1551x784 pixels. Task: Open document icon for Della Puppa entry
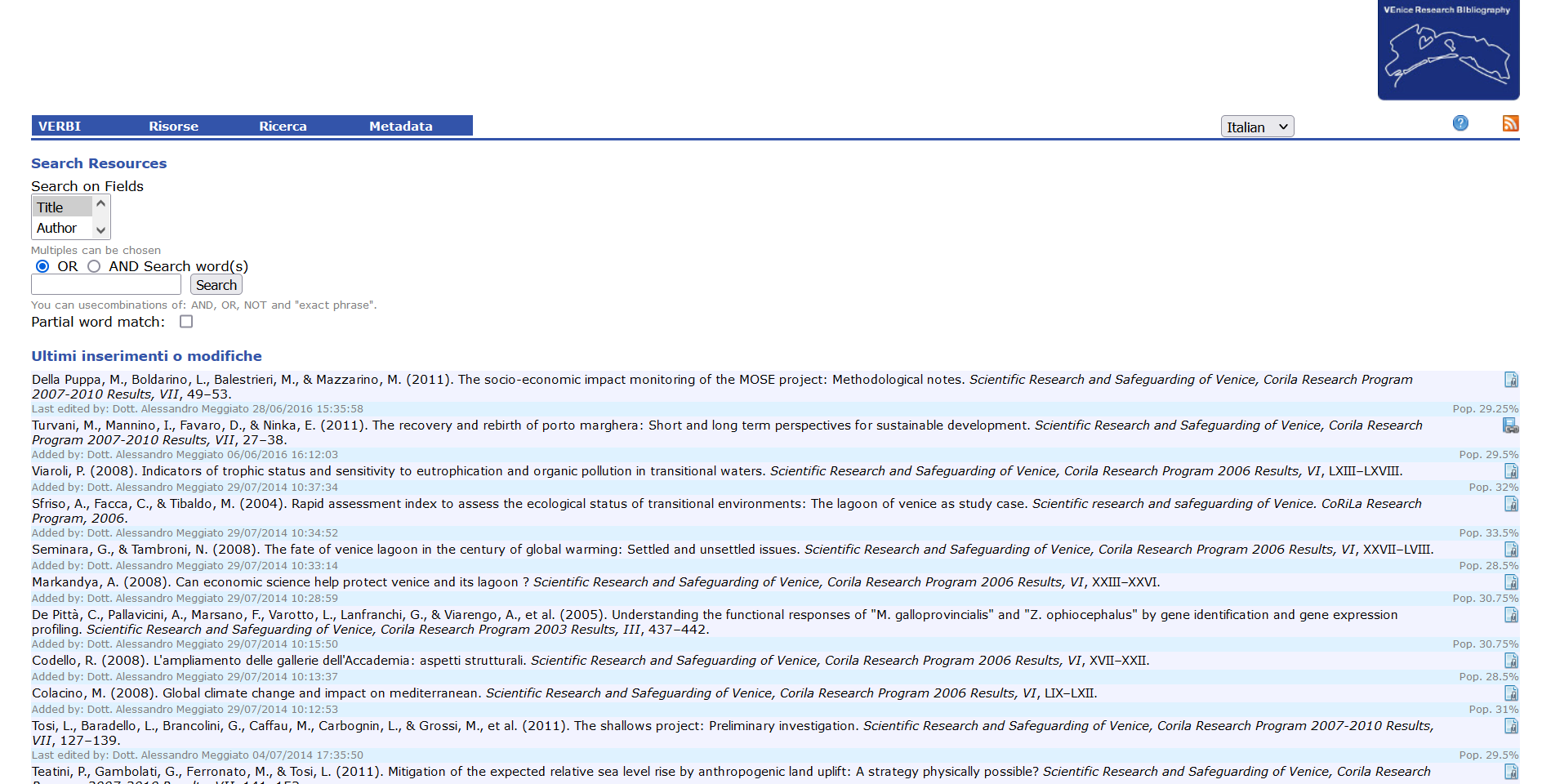1511,380
